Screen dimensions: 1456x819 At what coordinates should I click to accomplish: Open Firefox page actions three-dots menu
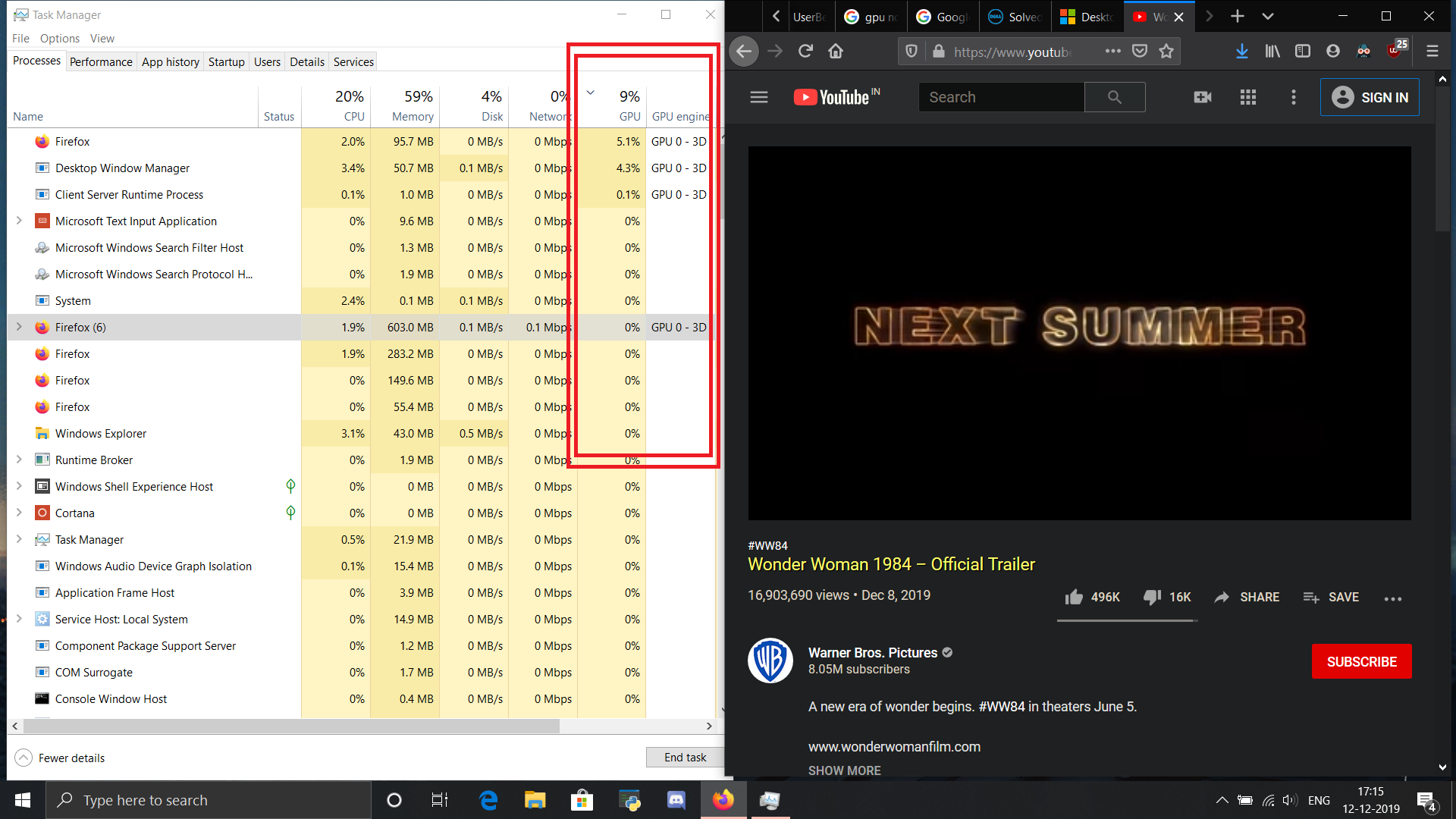click(x=1112, y=52)
